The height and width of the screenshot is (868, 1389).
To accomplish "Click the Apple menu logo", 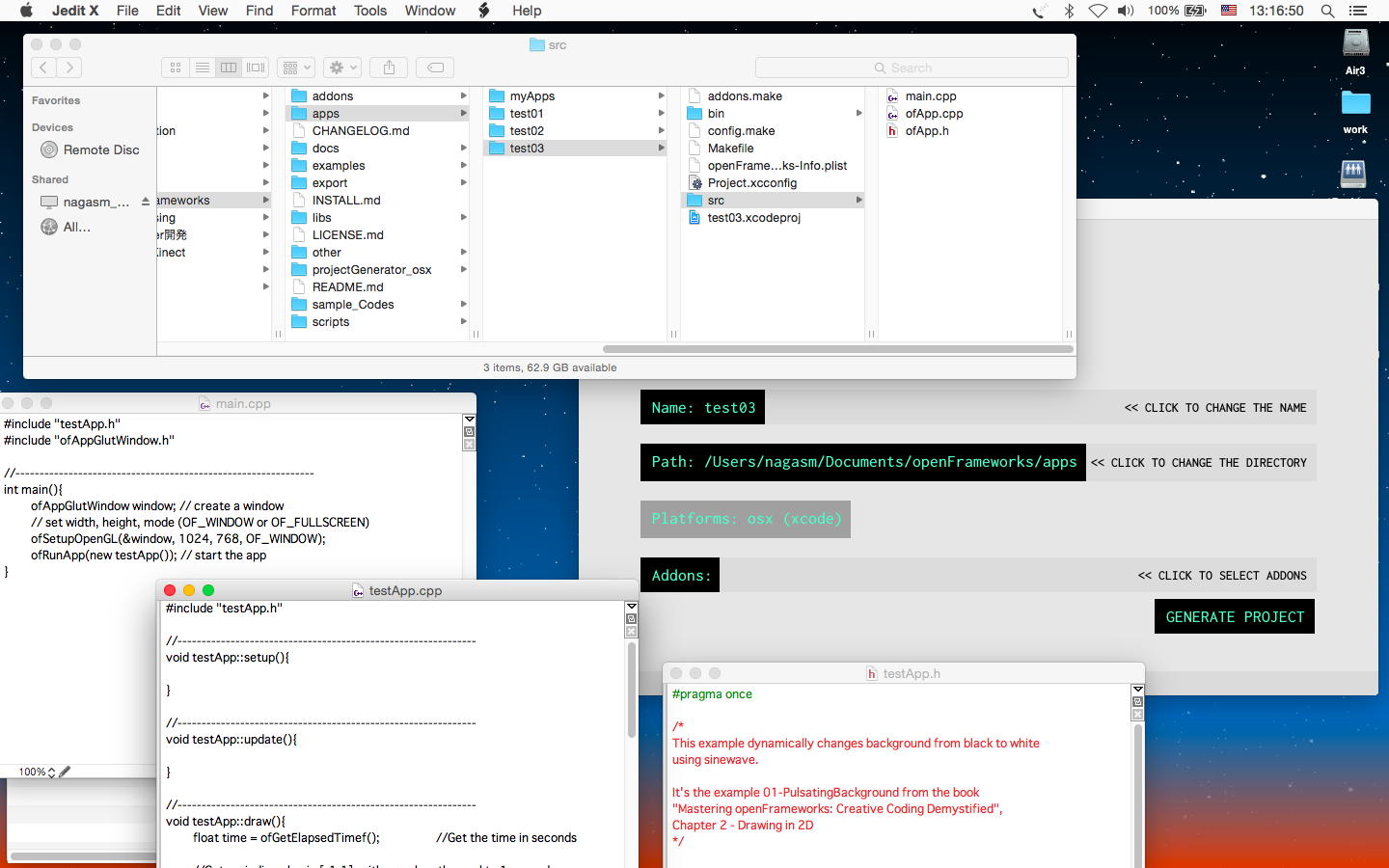I will [26, 11].
